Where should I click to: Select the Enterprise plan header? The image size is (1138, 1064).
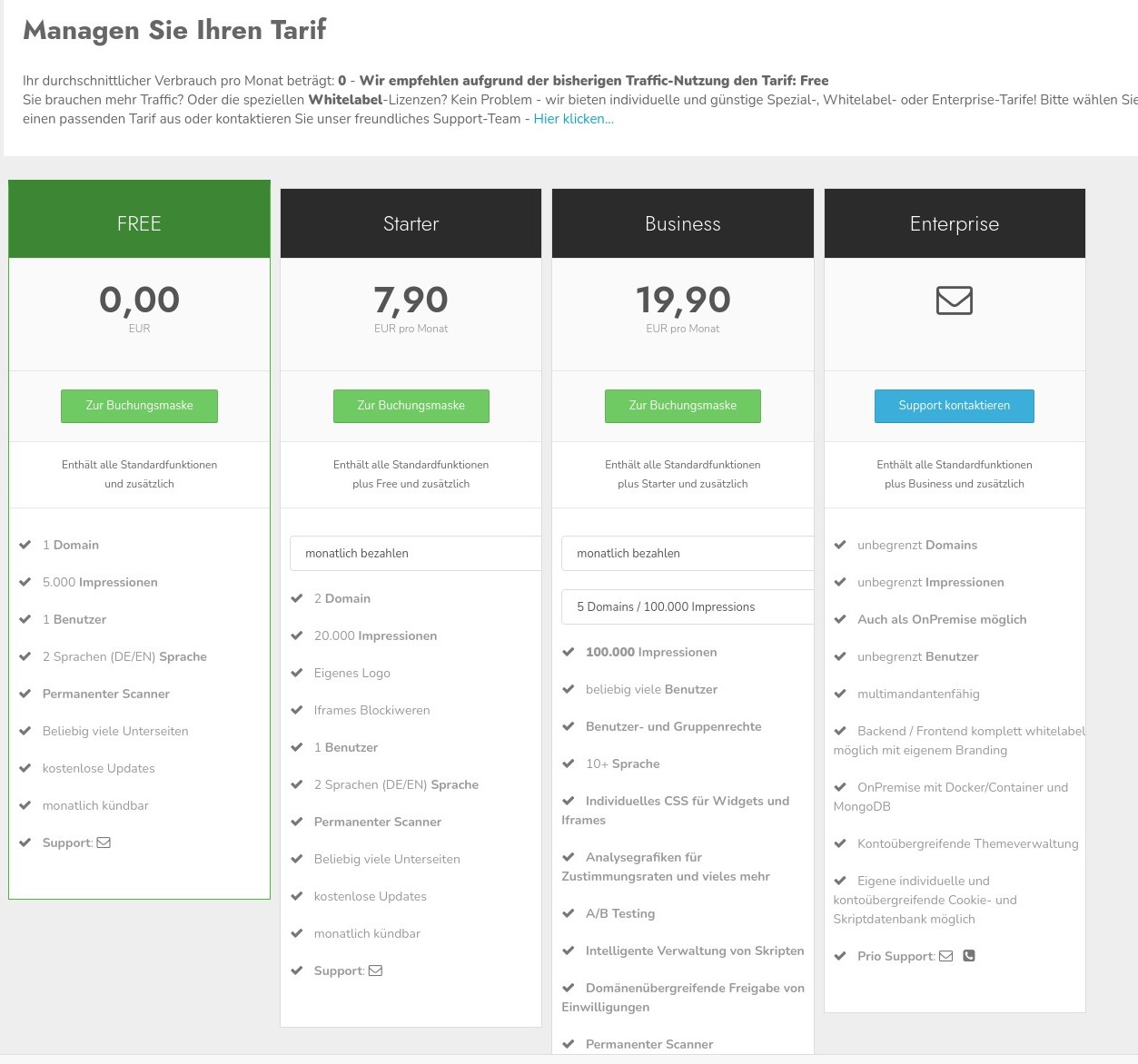coord(954,223)
